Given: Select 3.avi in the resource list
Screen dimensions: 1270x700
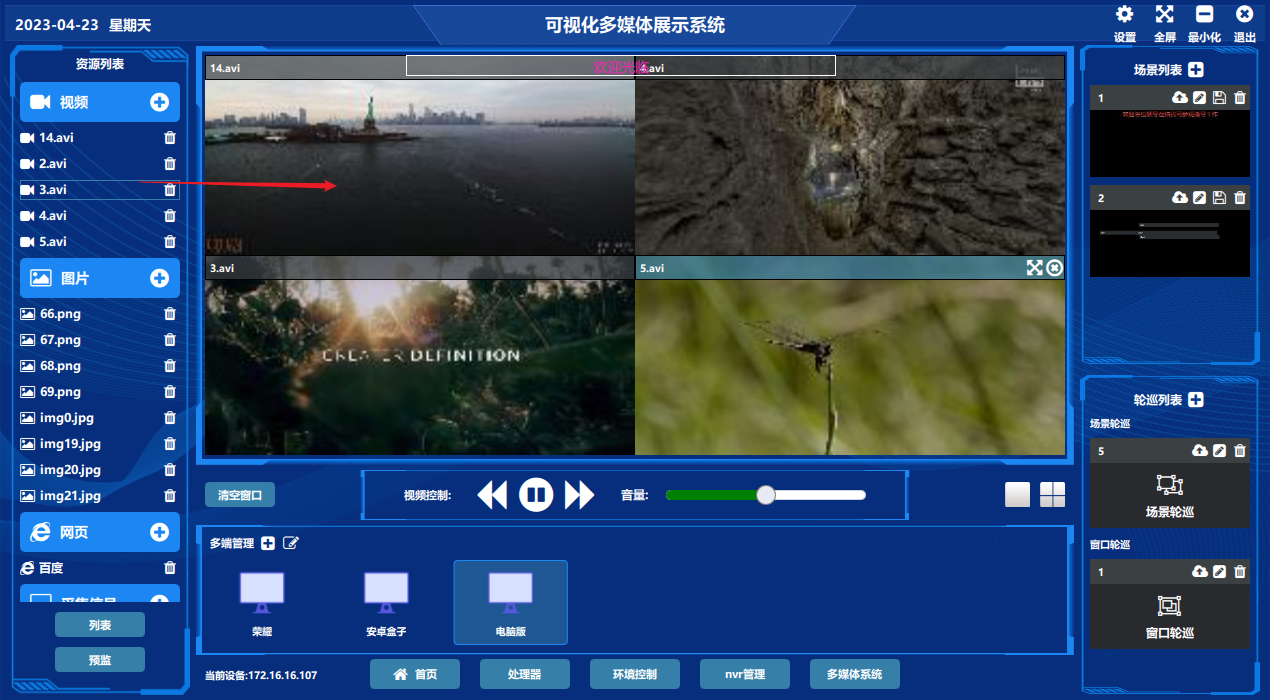Looking at the screenshot, I should (99, 190).
